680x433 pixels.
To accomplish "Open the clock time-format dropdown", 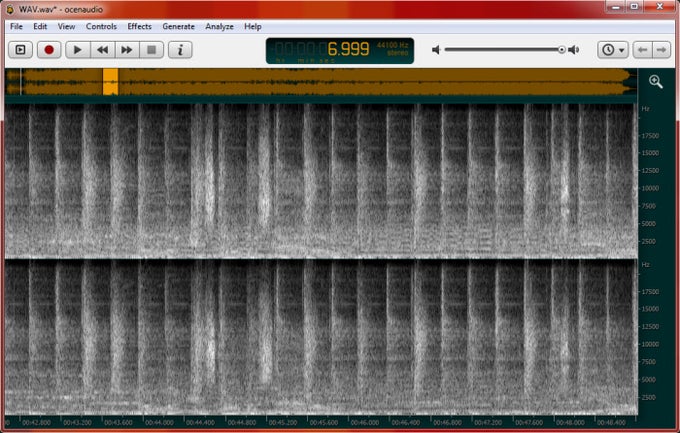I will pyautogui.click(x=613, y=50).
